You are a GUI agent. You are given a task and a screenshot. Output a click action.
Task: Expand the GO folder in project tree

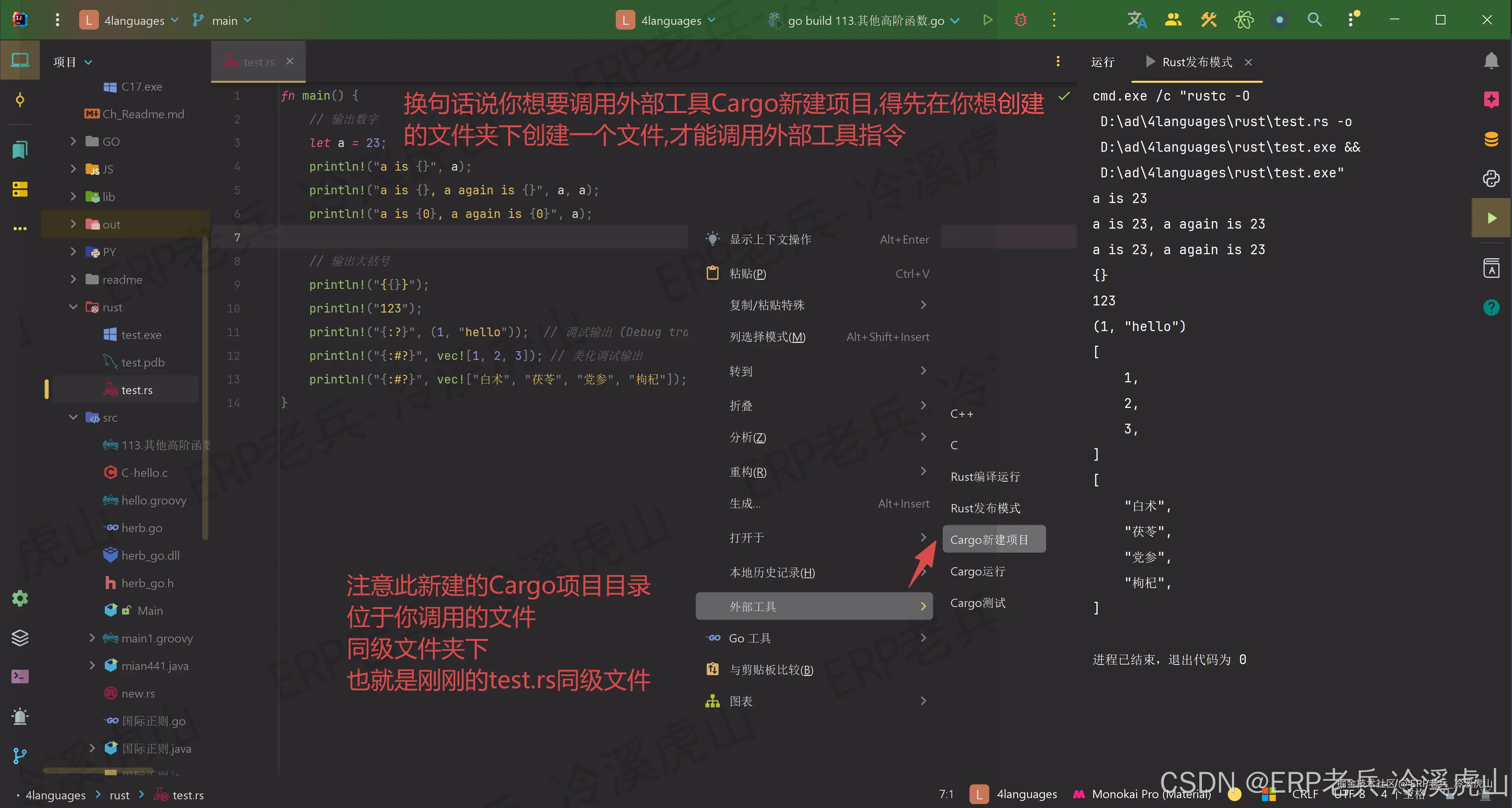[73, 141]
